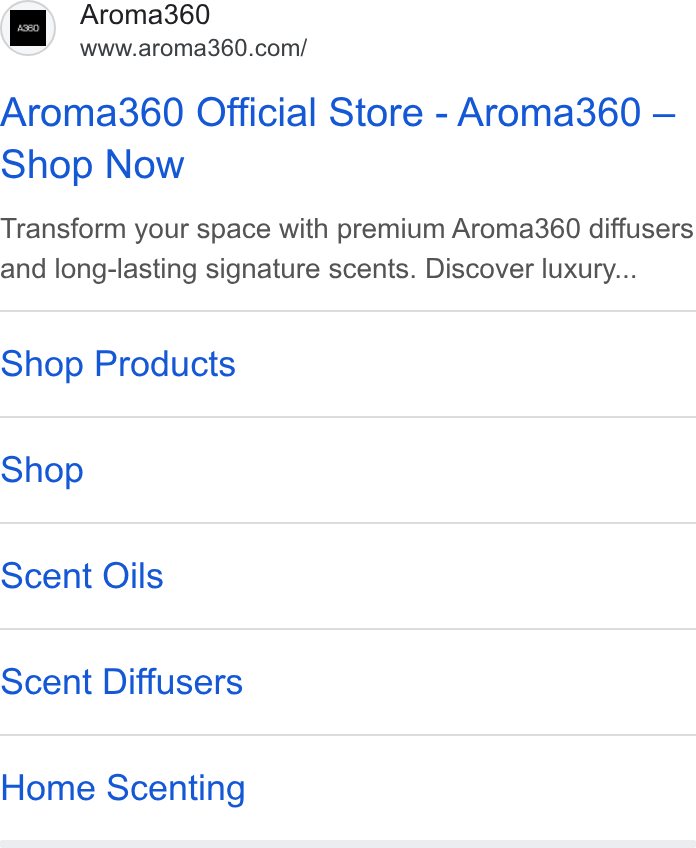Click the Aroma360 site name text
The height and width of the screenshot is (848, 696).
(145, 15)
